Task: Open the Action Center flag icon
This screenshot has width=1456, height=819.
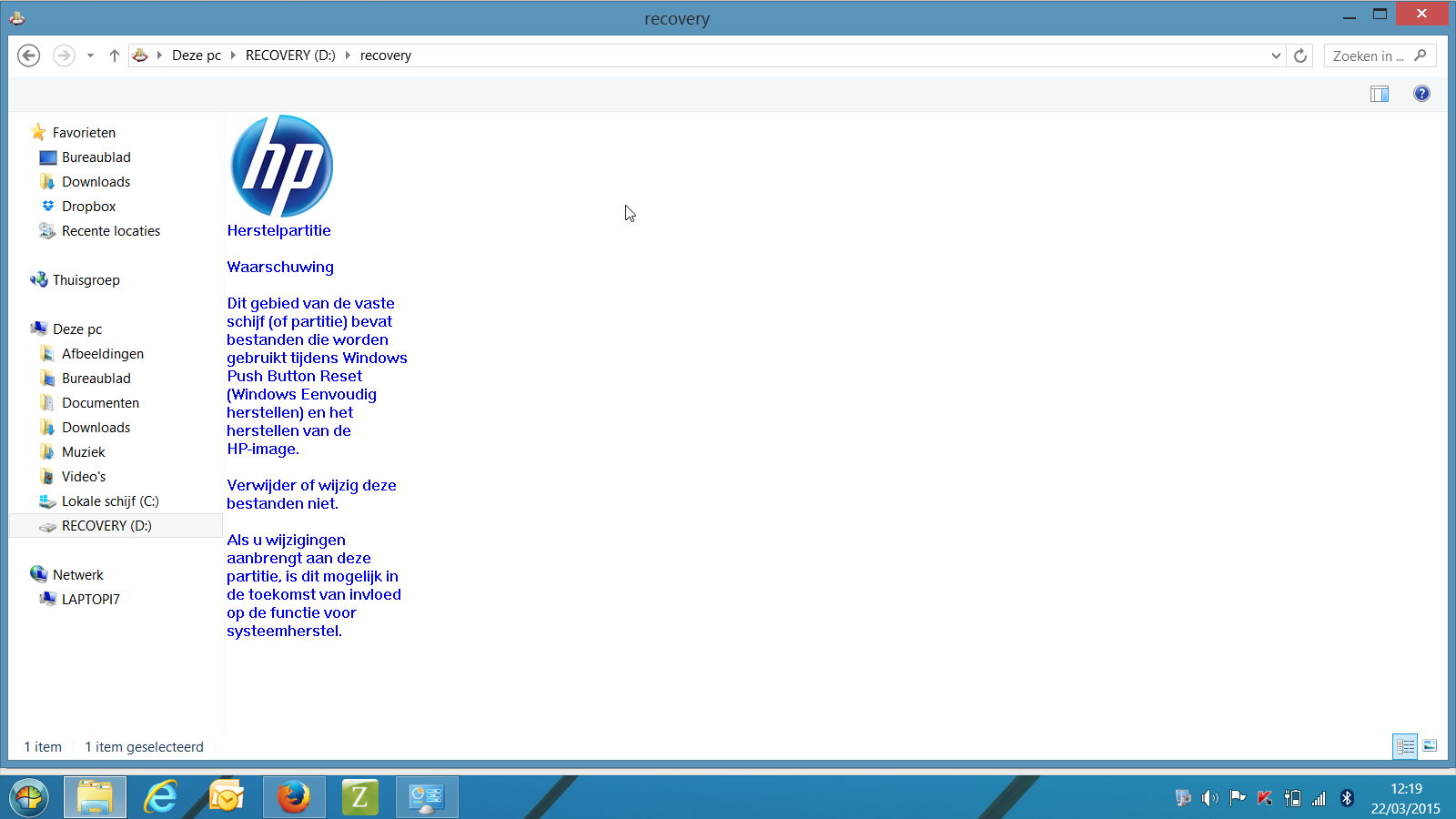Action: (x=1238, y=798)
